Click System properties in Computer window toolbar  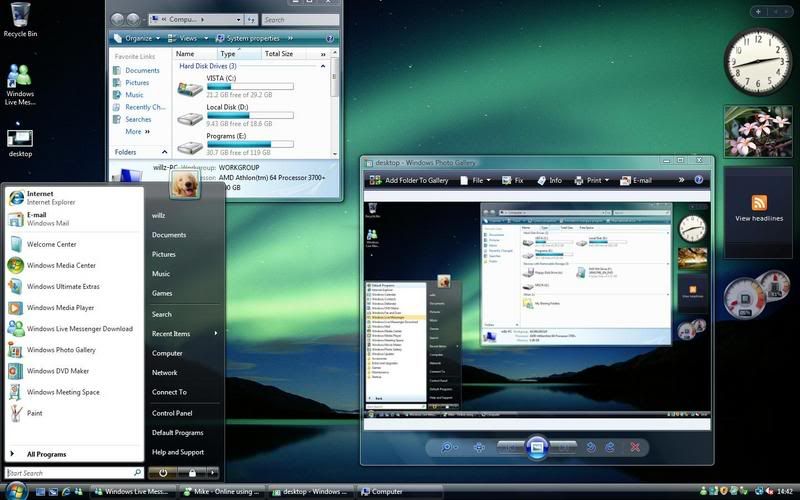[247, 38]
